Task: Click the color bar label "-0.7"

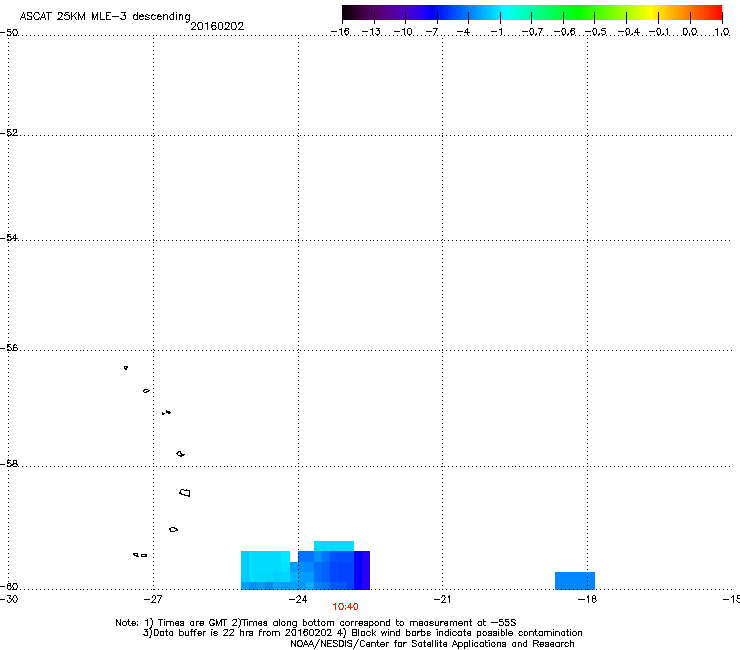Action: click(532, 32)
